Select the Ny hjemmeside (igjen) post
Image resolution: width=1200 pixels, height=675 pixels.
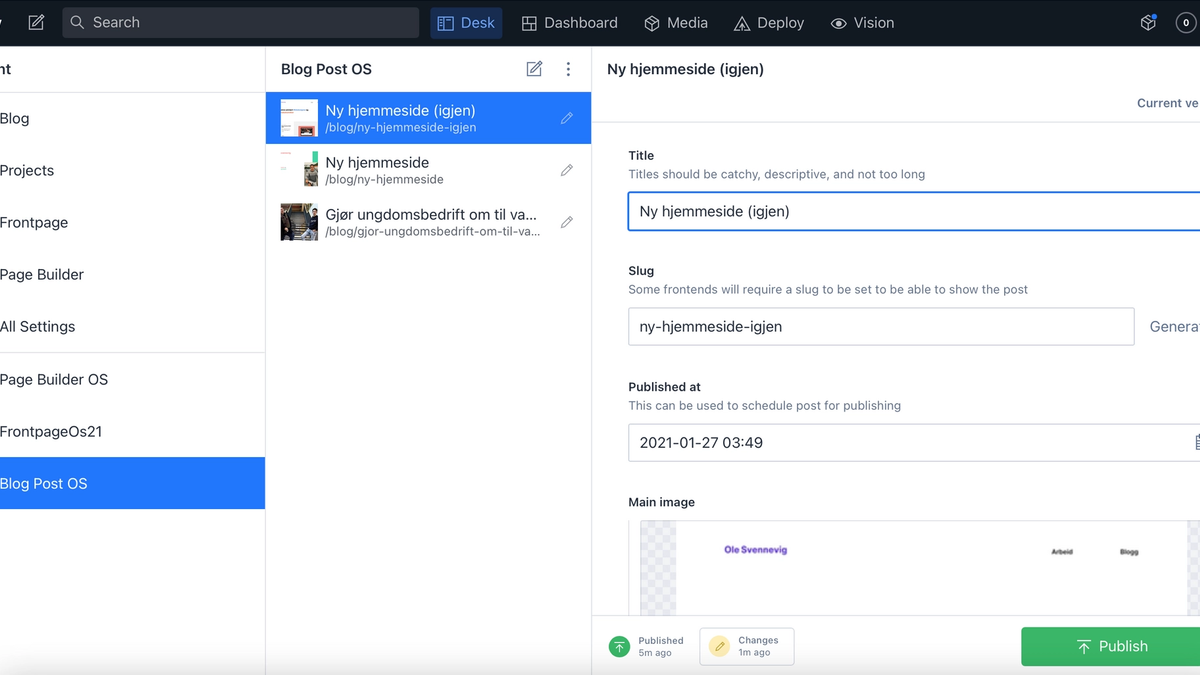pyautogui.click(x=429, y=118)
